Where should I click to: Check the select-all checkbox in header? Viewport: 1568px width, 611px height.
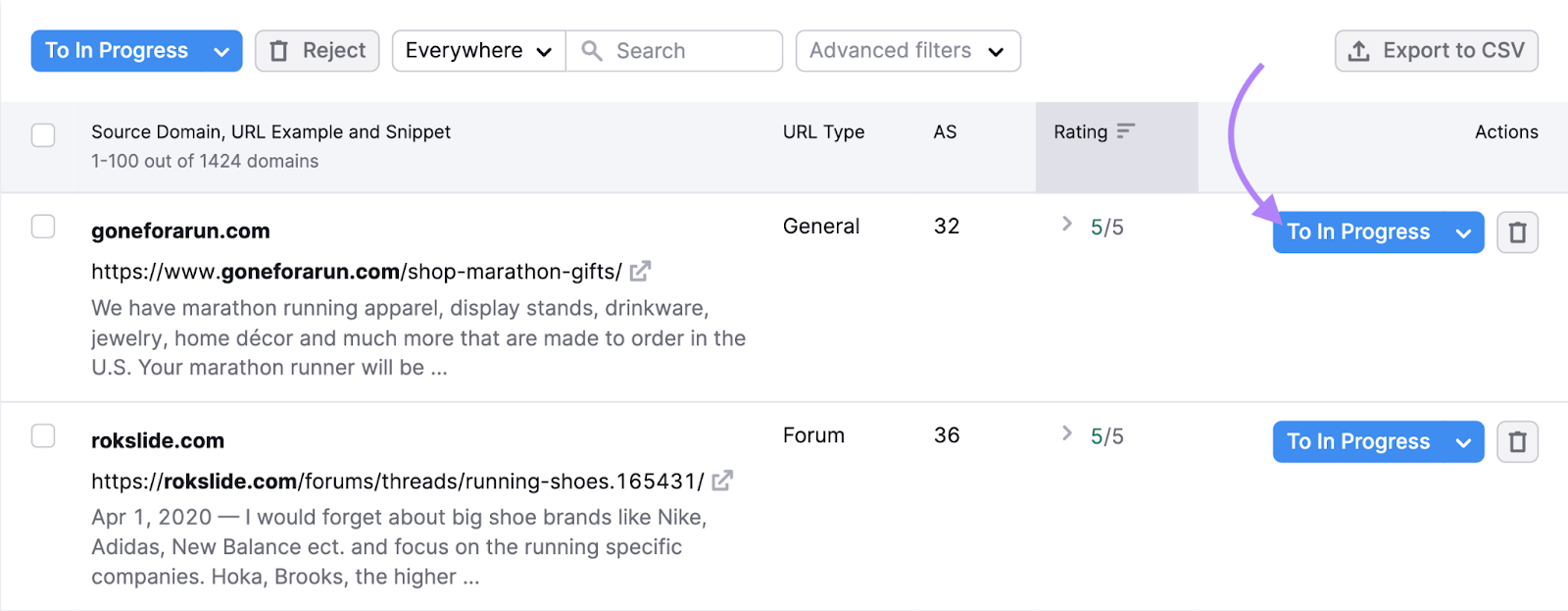[43, 134]
